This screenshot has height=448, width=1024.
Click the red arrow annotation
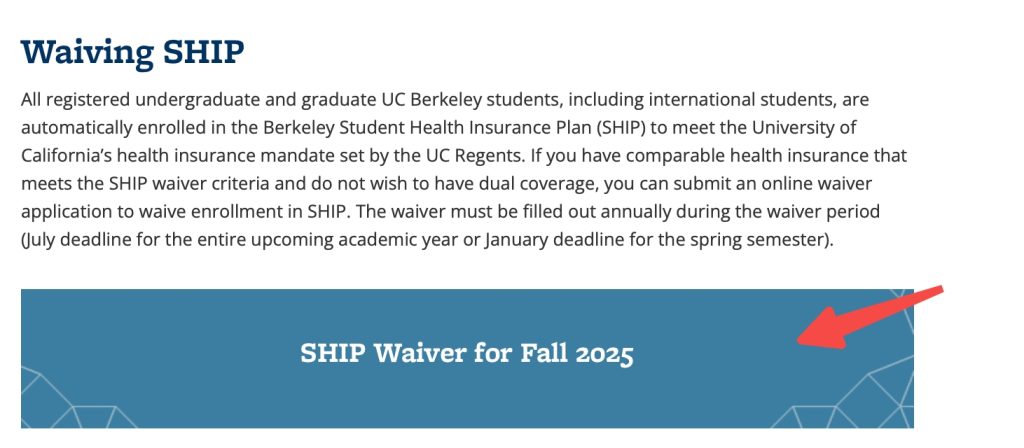(x=871, y=316)
